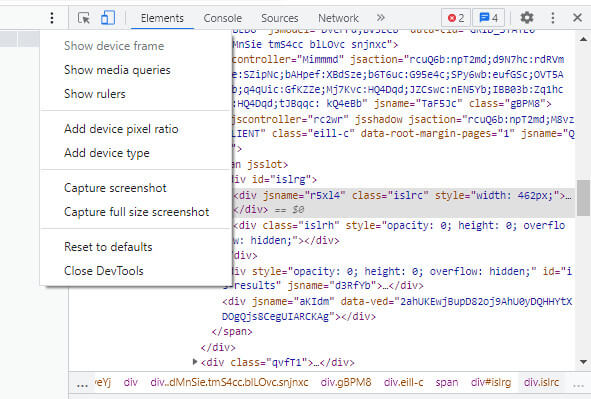Click the Elements panel scrollbar thumb
Screen dimensions: 591x399
tap(583, 197)
